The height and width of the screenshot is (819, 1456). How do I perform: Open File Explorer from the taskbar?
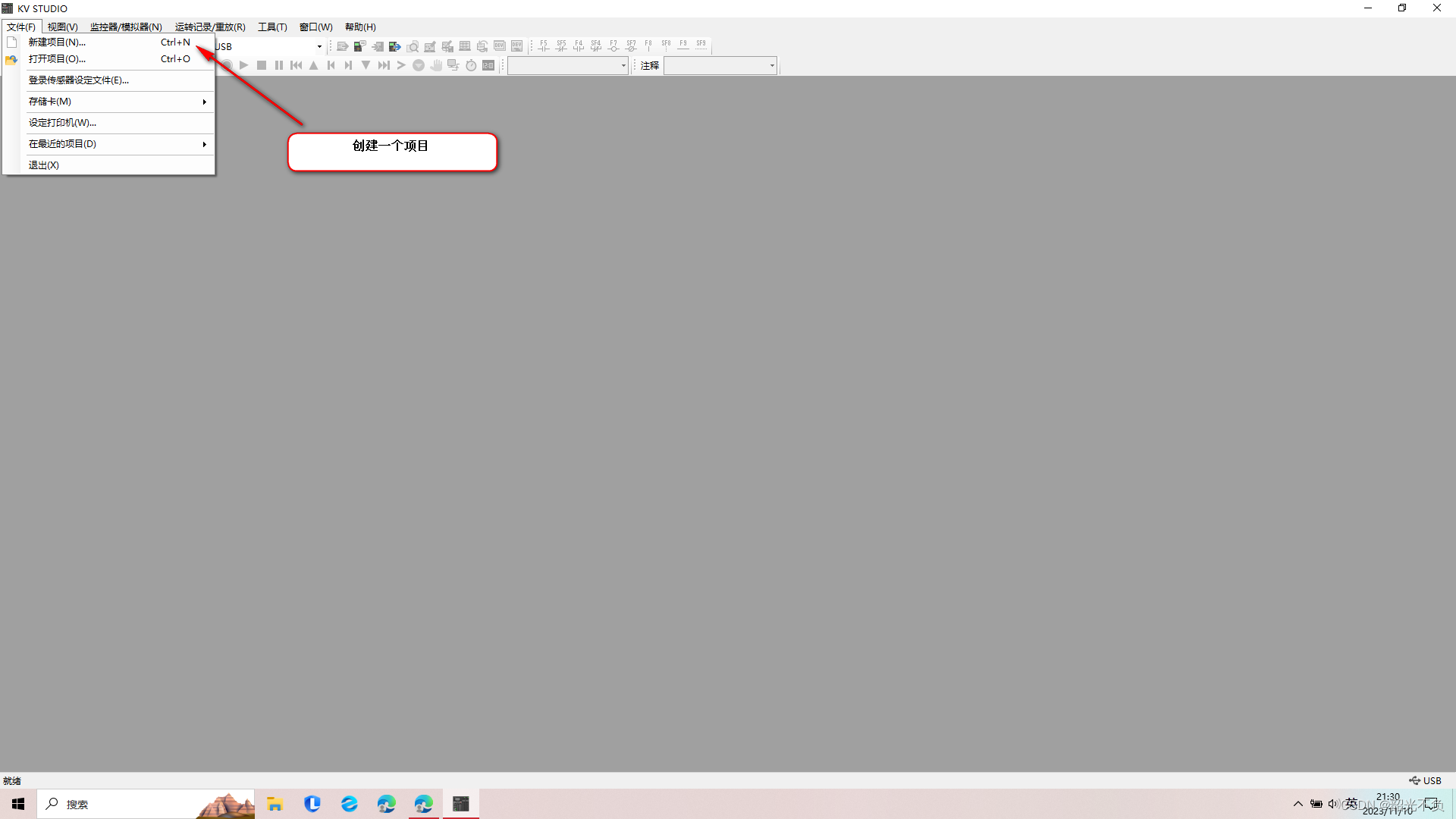275,804
